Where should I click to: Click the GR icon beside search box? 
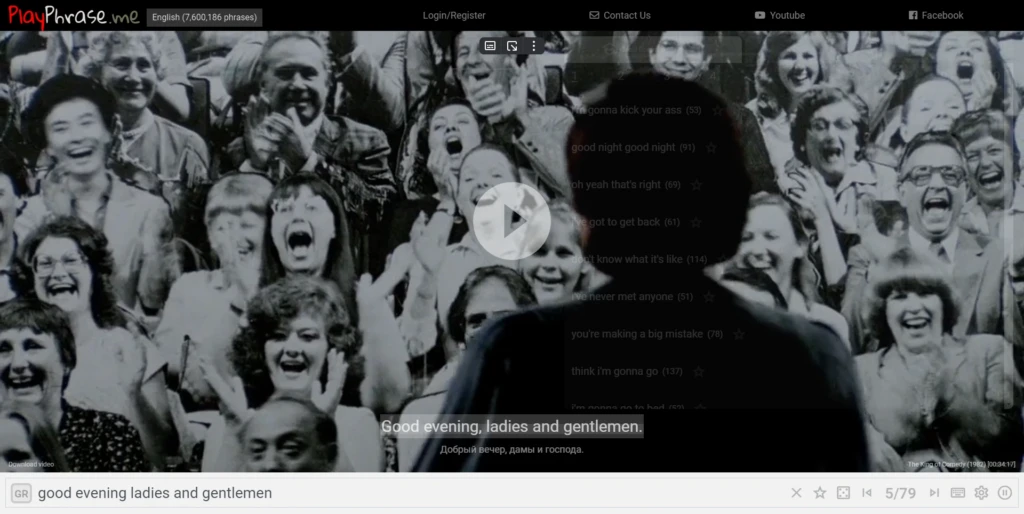(21, 493)
